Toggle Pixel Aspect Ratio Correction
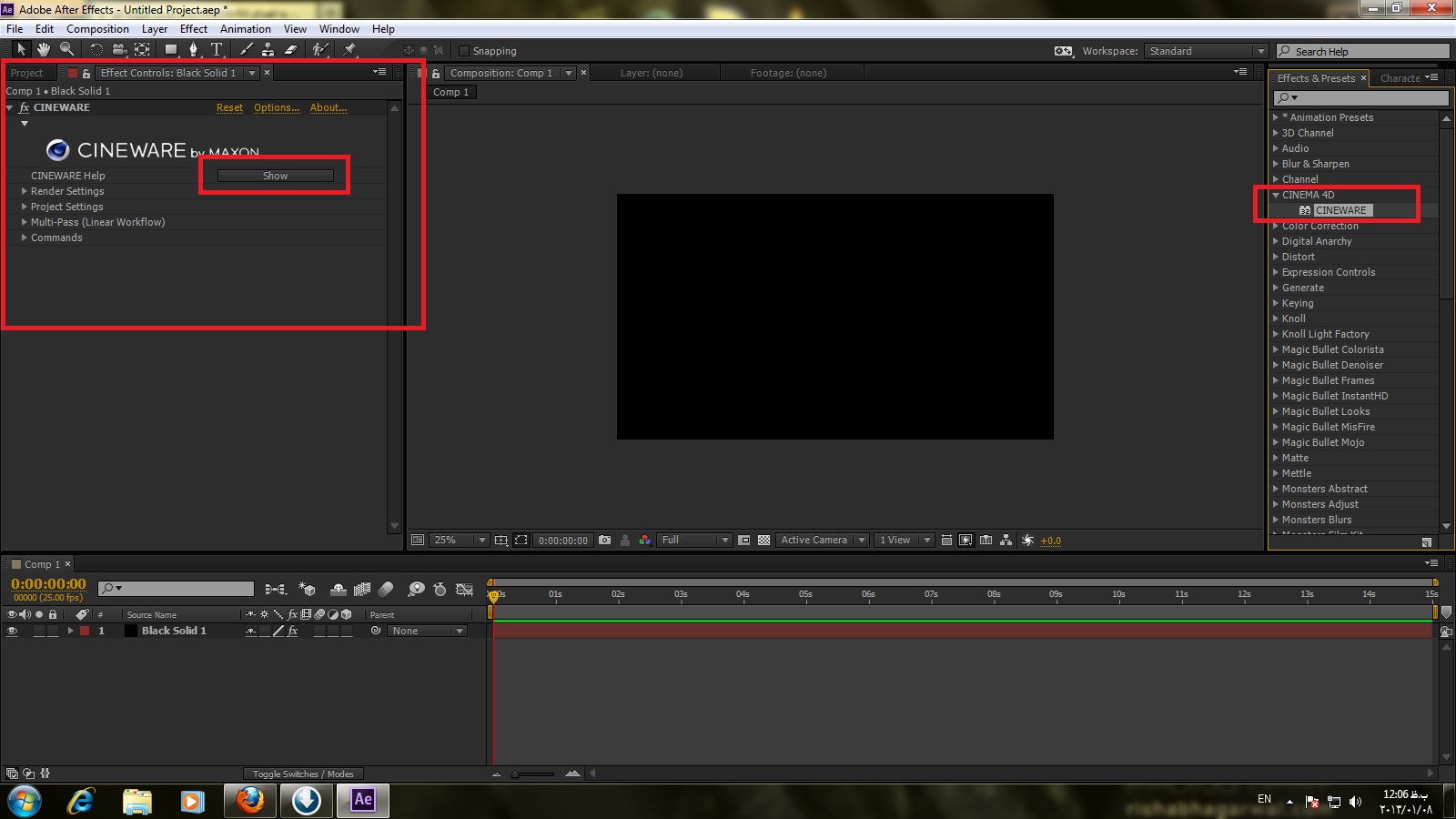This screenshot has height=819, width=1456. point(946,541)
